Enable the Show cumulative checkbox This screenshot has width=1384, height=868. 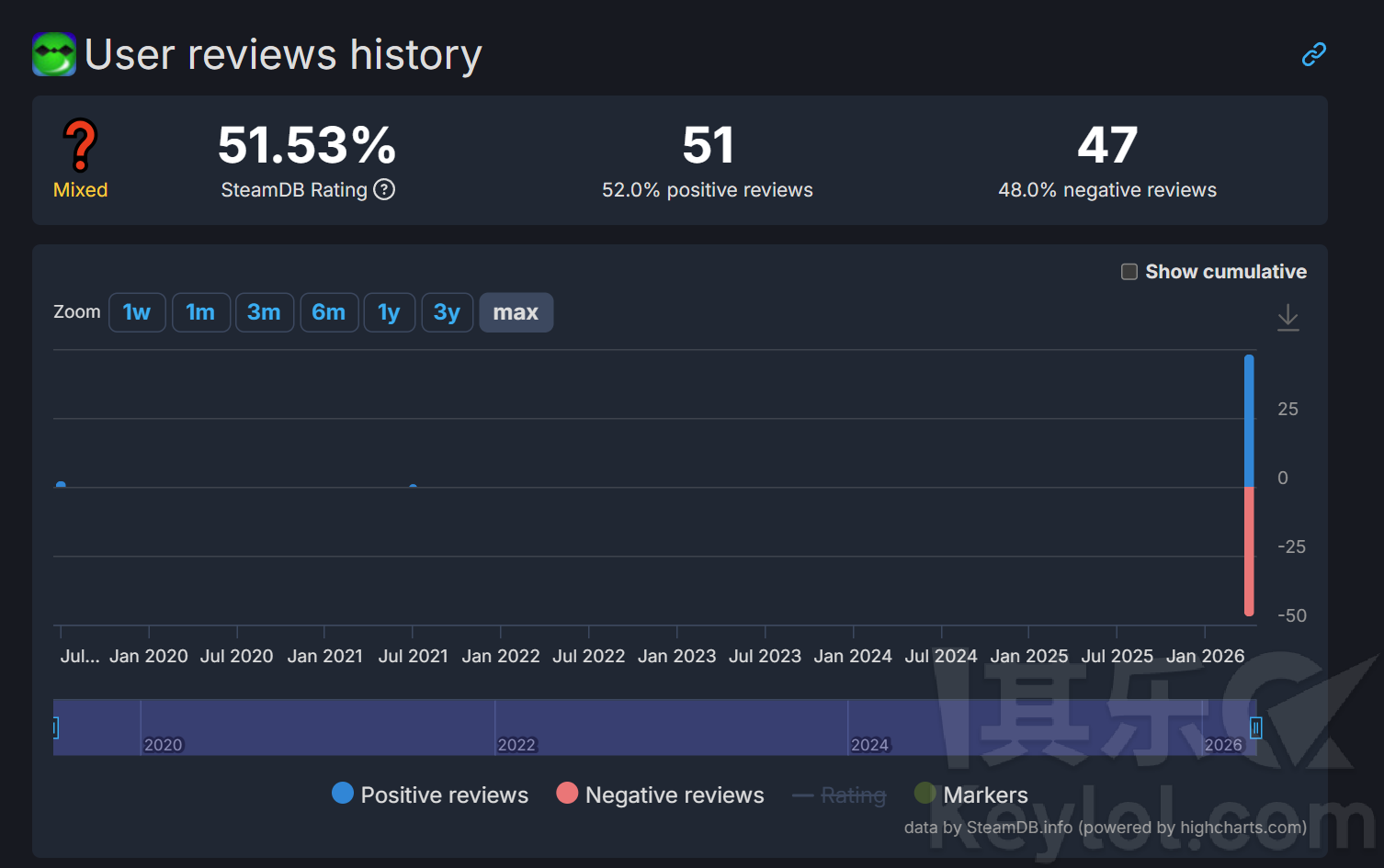[x=1129, y=272]
